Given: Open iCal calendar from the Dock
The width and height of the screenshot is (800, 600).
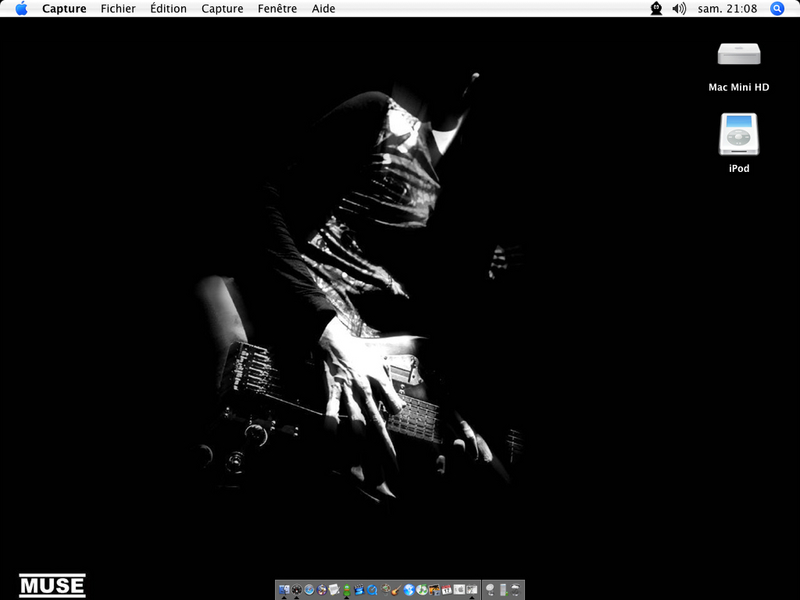Looking at the screenshot, I should pos(446,590).
